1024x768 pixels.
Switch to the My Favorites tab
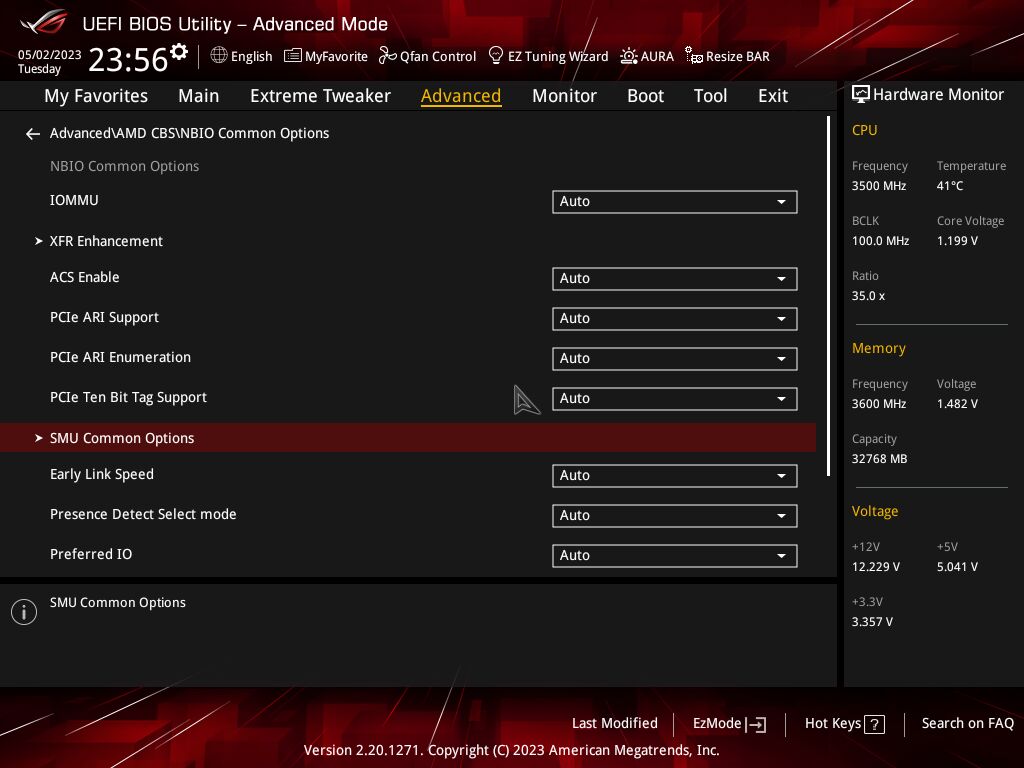(x=96, y=96)
